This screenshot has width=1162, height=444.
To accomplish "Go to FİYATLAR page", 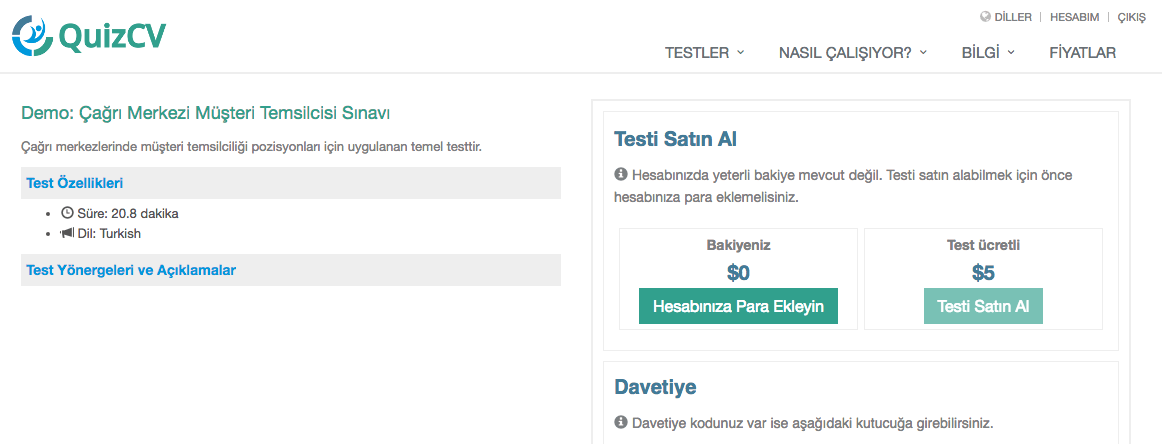I will pos(1083,53).
